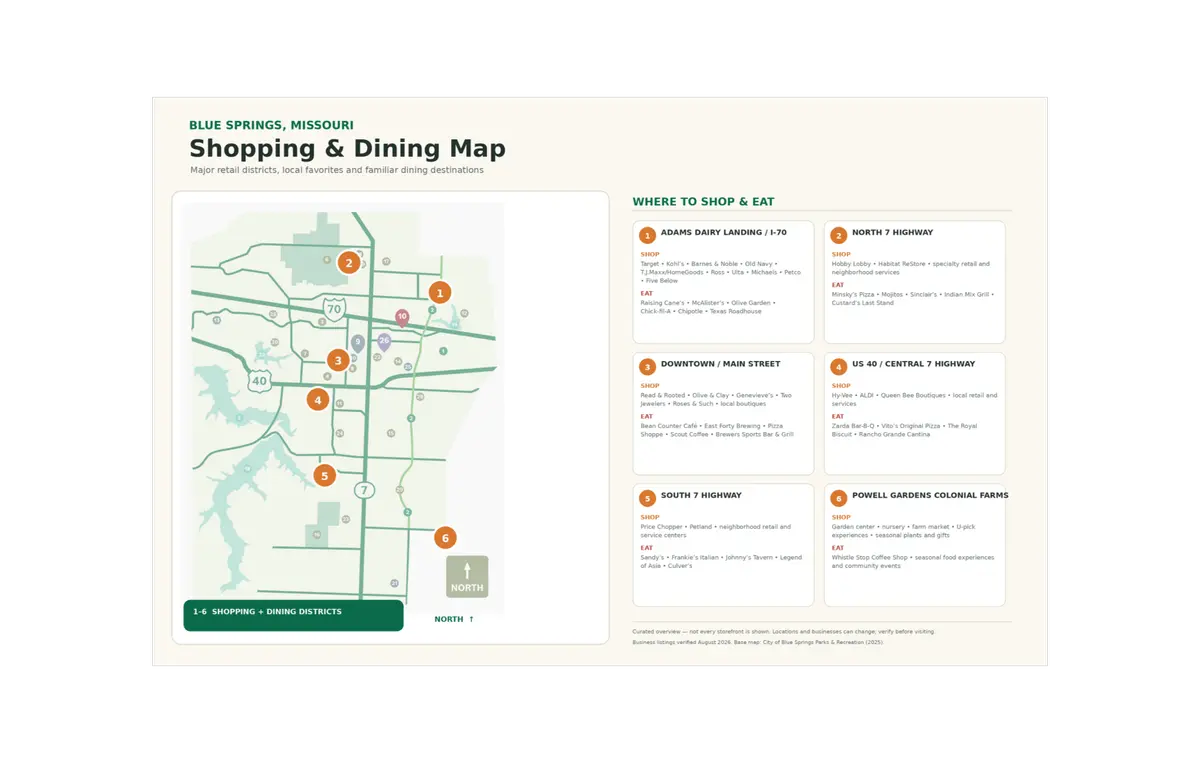Click the 'US 40 / CENTRAL 7 HIGHWAY' card title
This screenshot has height=763, width=1200.
click(x=913, y=364)
